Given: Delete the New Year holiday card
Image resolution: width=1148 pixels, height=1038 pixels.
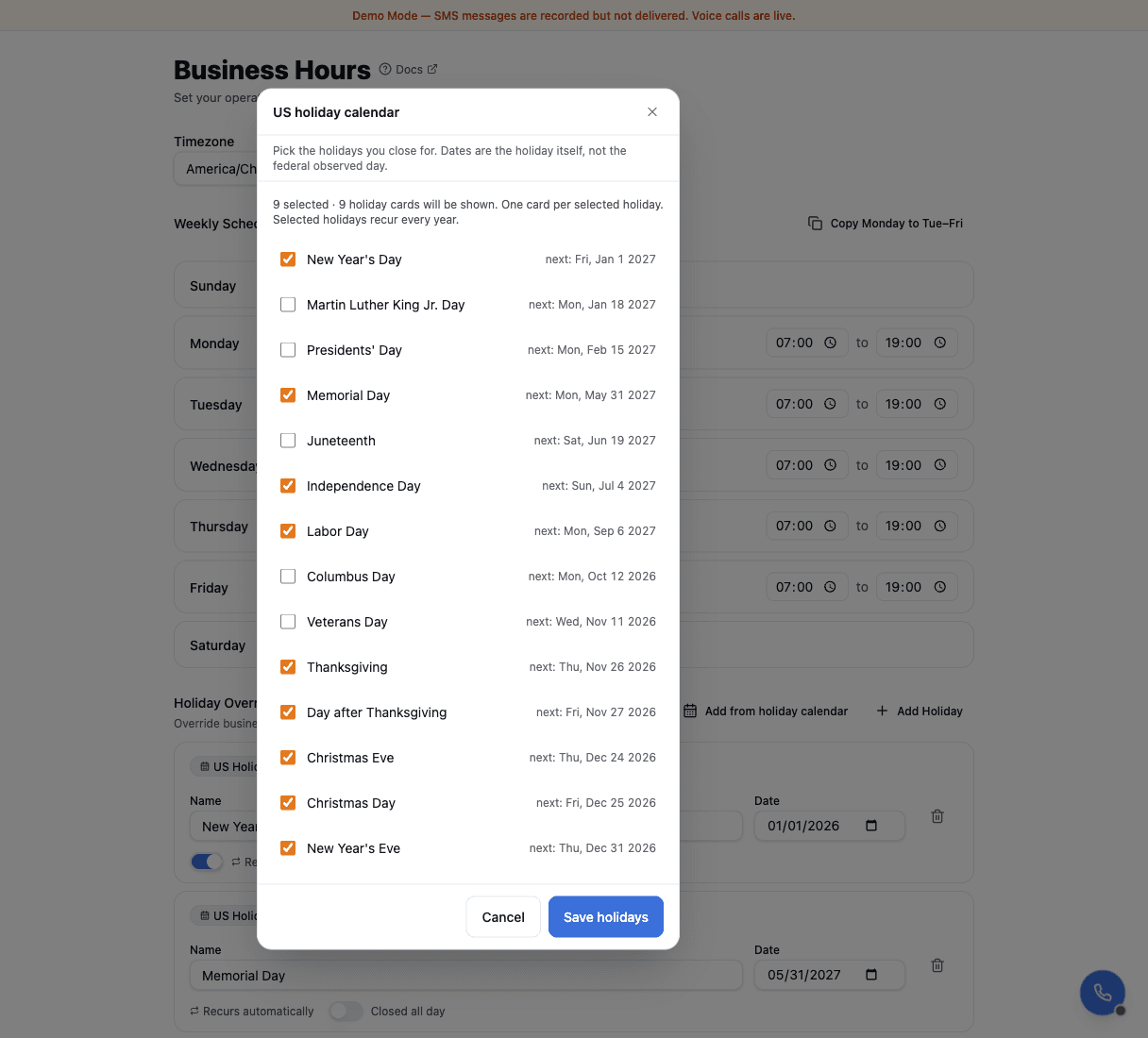Looking at the screenshot, I should click(937, 816).
